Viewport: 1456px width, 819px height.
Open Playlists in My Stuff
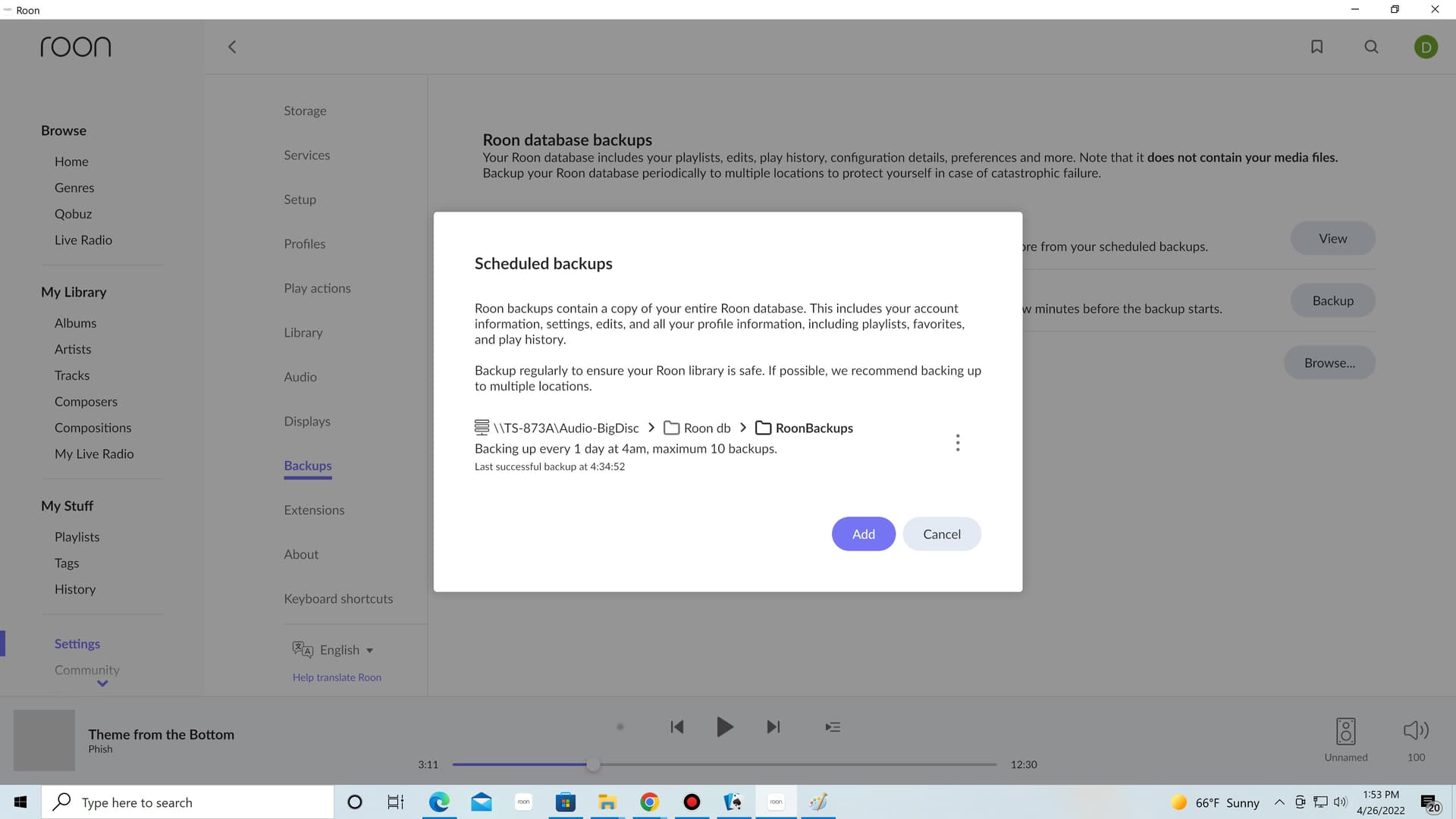click(77, 537)
